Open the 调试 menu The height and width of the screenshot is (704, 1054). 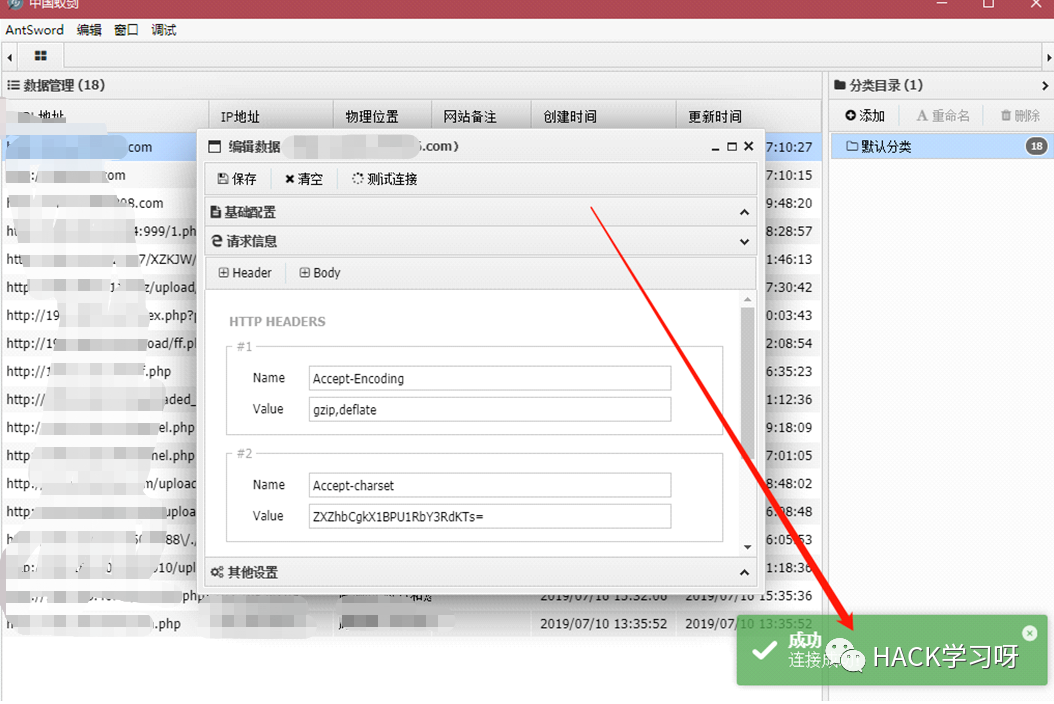[x=163, y=30]
